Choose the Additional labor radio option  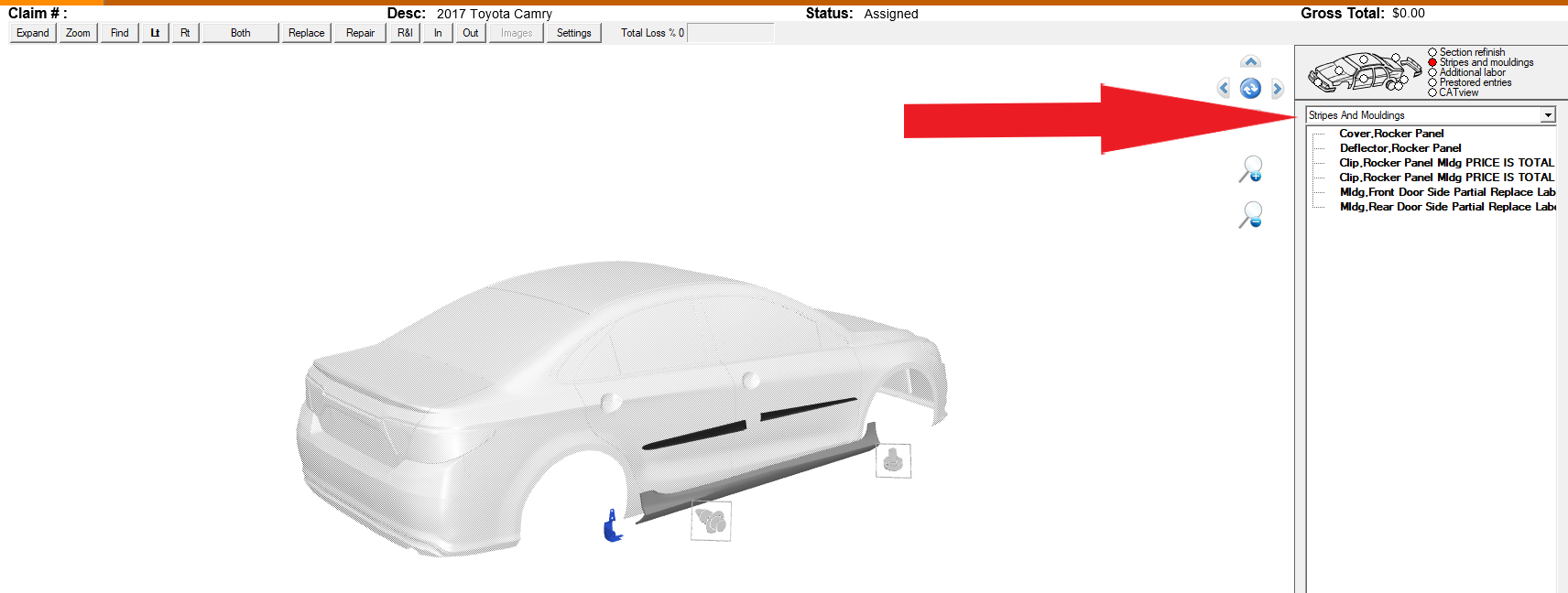(x=1432, y=72)
